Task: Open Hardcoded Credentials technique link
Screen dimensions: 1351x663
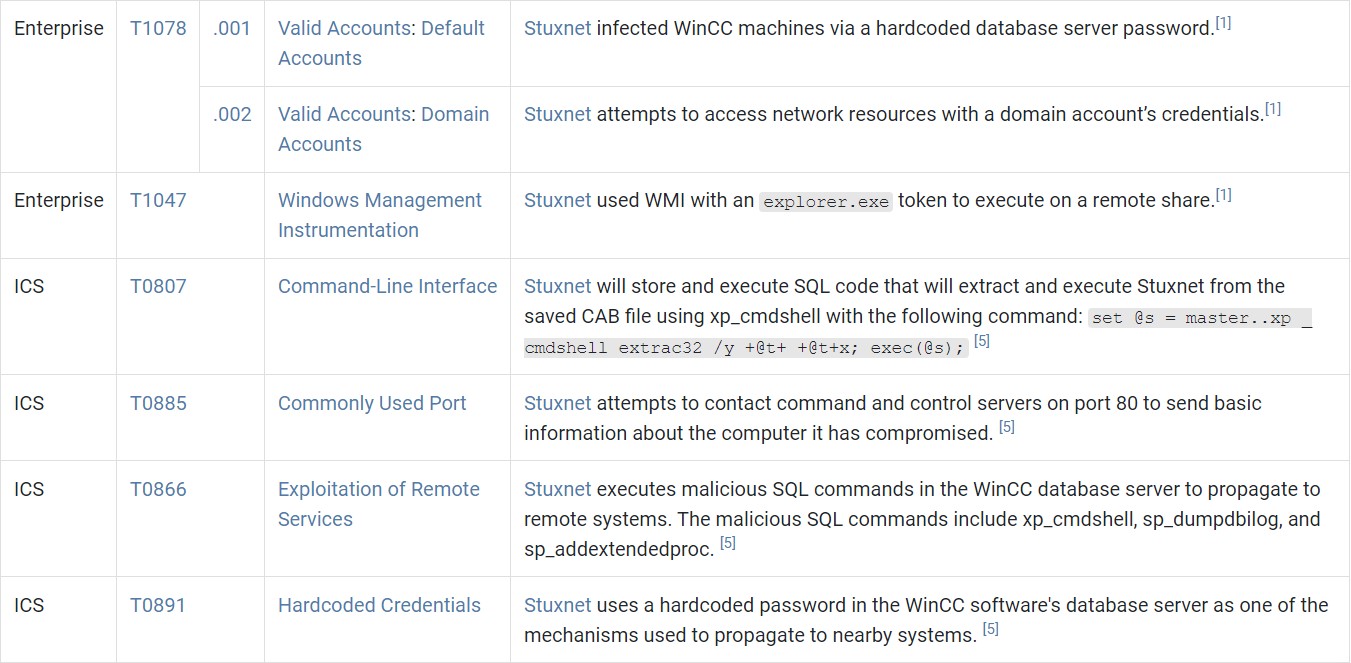Action: (x=379, y=605)
